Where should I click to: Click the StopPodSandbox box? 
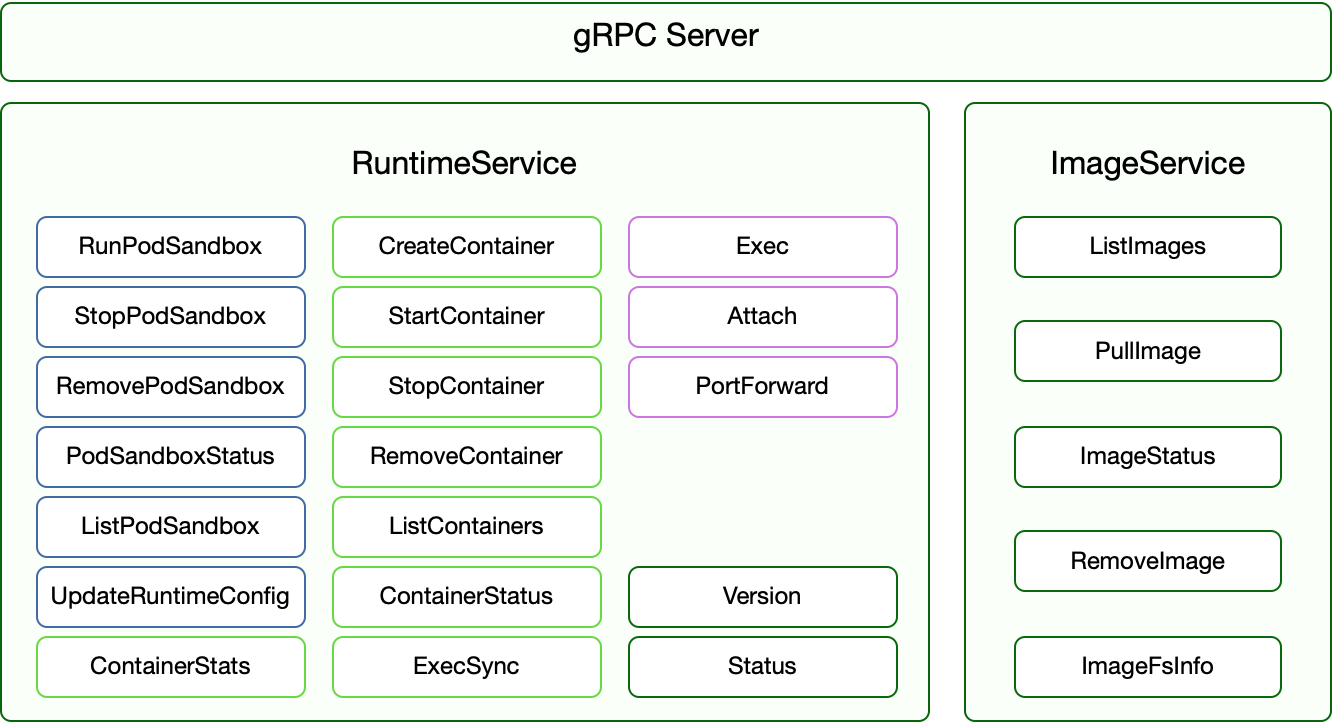(x=171, y=317)
